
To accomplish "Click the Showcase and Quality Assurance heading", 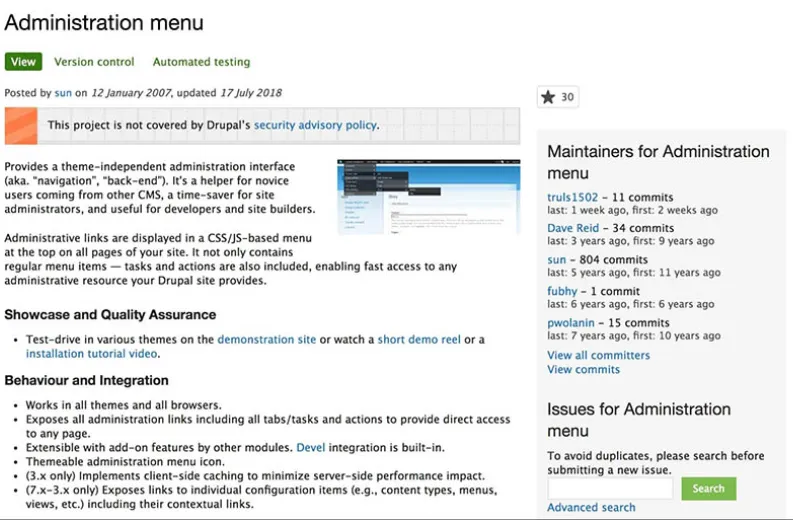I will coord(110,315).
